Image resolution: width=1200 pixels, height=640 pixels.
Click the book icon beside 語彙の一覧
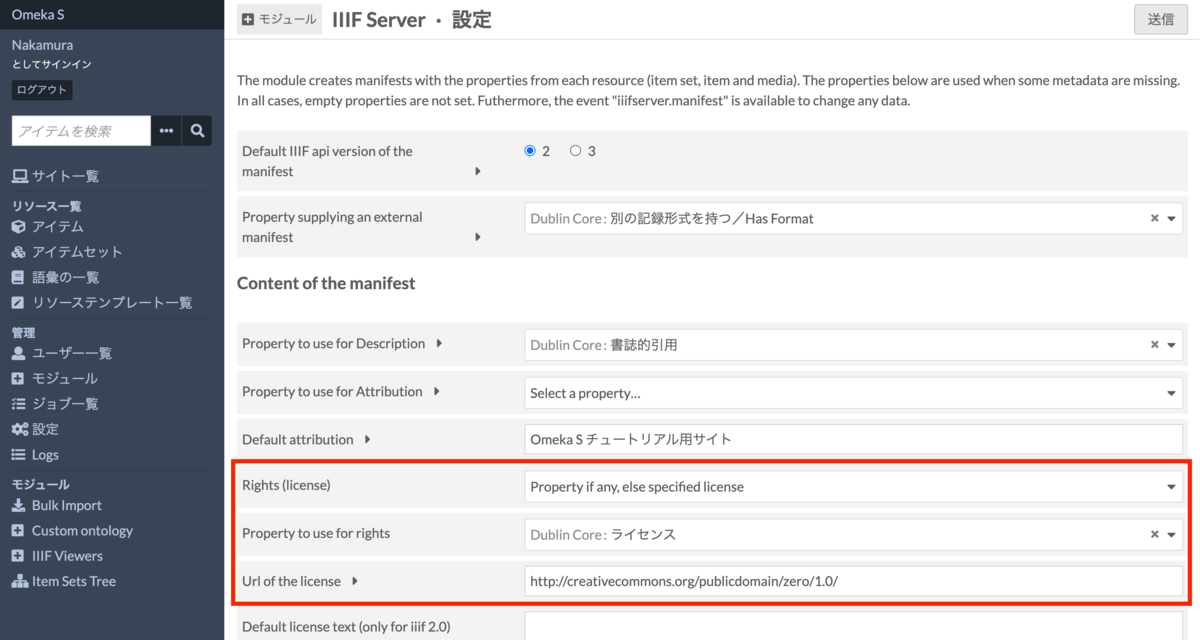[18, 277]
